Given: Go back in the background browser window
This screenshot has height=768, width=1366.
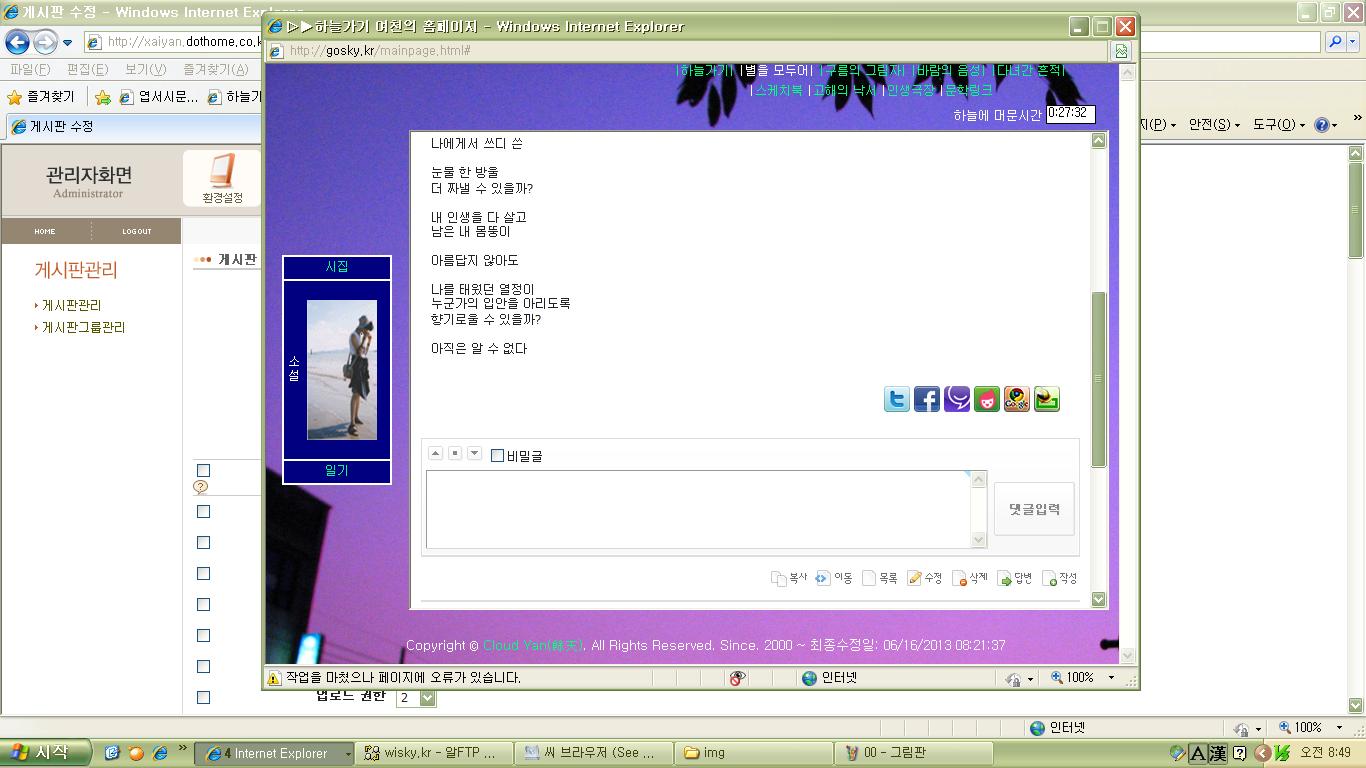Looking at the screenshot, I should (x=17, y=42).
